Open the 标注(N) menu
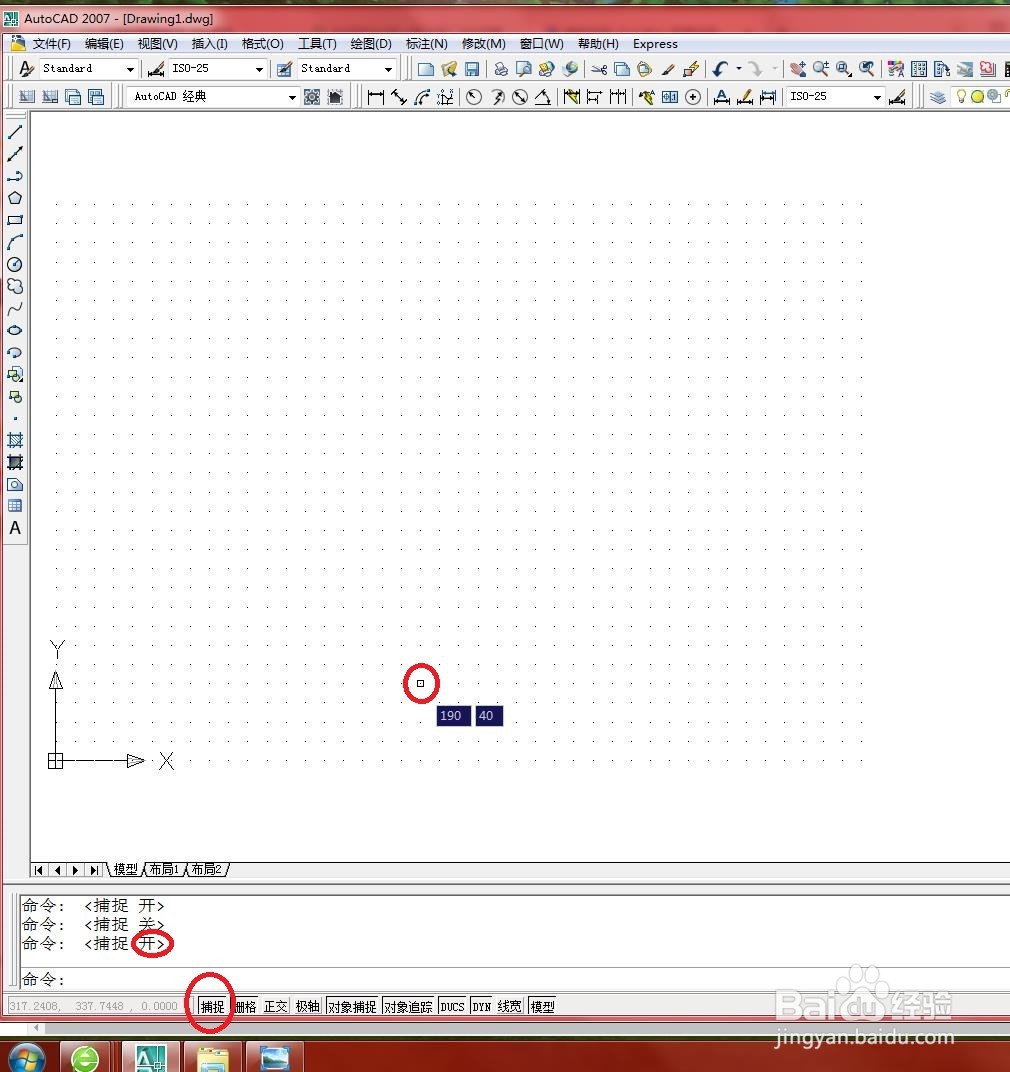 click(x=427, y=44)
